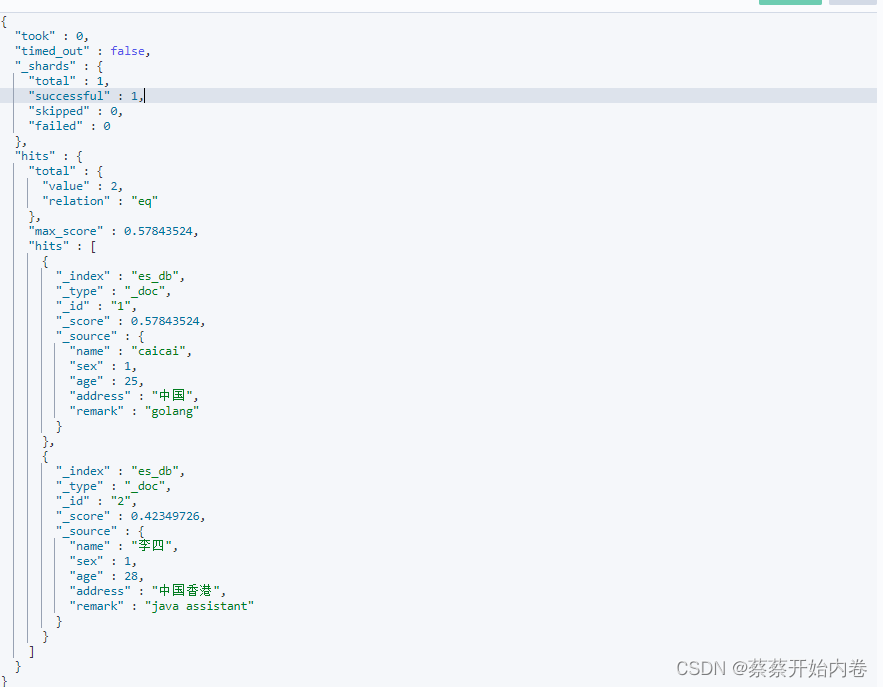883x687 pixels.
Task: Click the "_id" : "2" line
Action: coord(96,501)
